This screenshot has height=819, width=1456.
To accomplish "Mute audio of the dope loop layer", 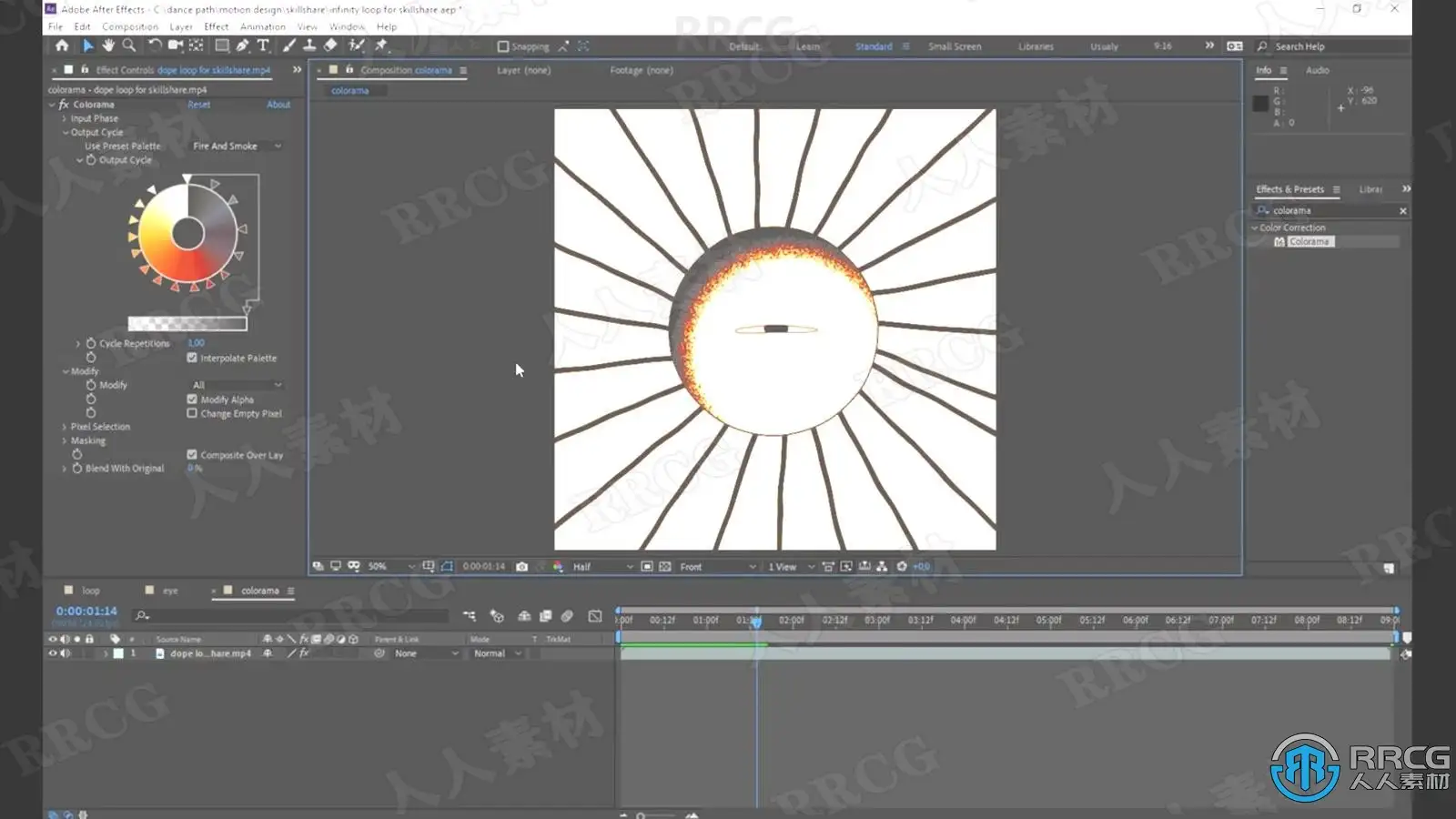I will click(65, 653).
